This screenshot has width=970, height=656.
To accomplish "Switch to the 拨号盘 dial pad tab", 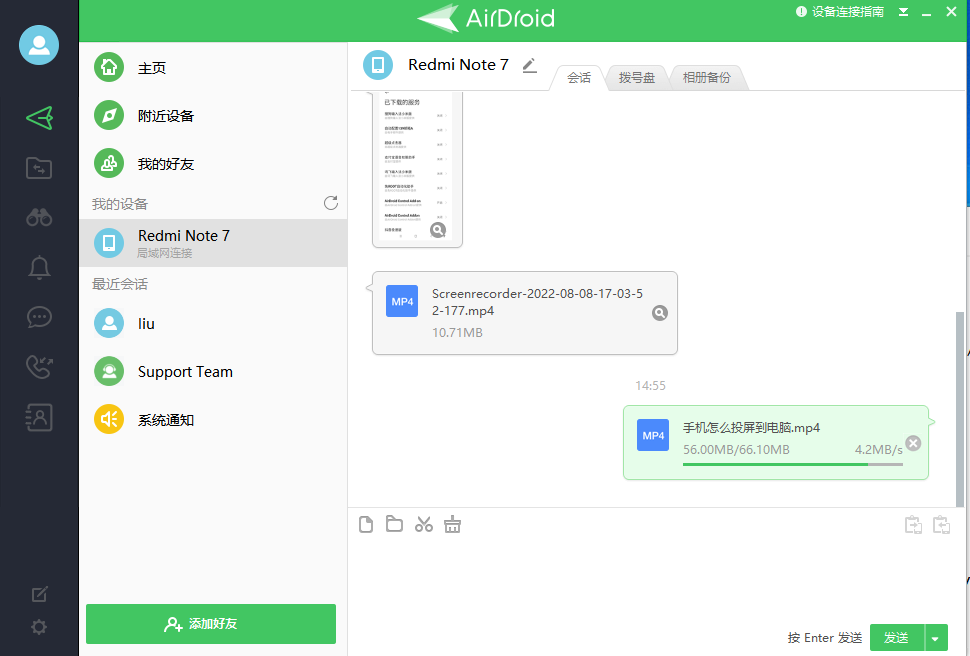I will (637, 77).
